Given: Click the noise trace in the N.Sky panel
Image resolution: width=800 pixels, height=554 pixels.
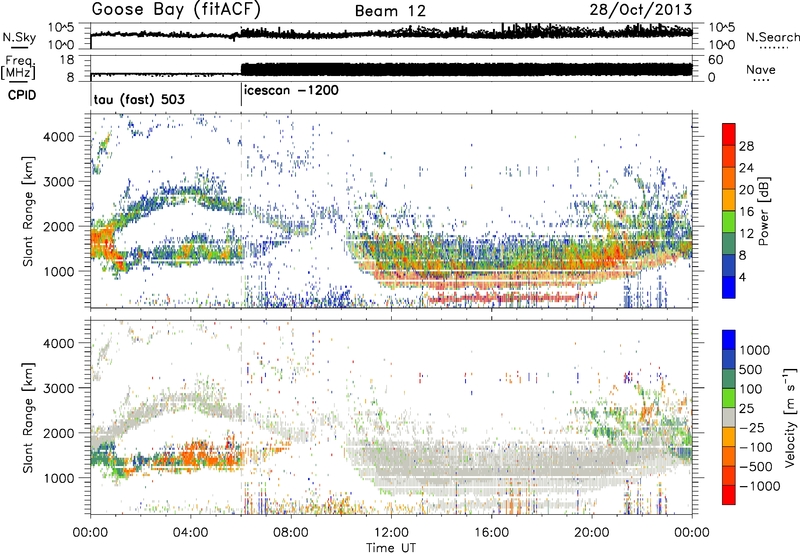Looking at the screenshot, I should (x=391, y=34).
